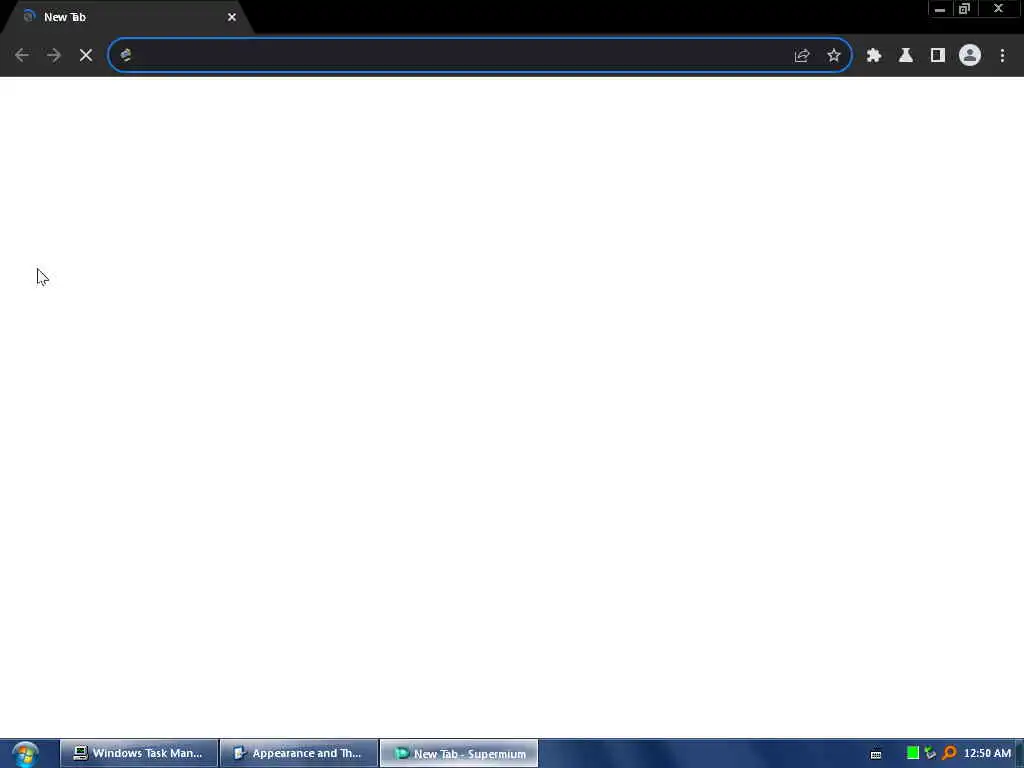The width and height of the screenshot is (1024, 768).
Task: Open profile avatar menu
Action: (x=970, y=56)
